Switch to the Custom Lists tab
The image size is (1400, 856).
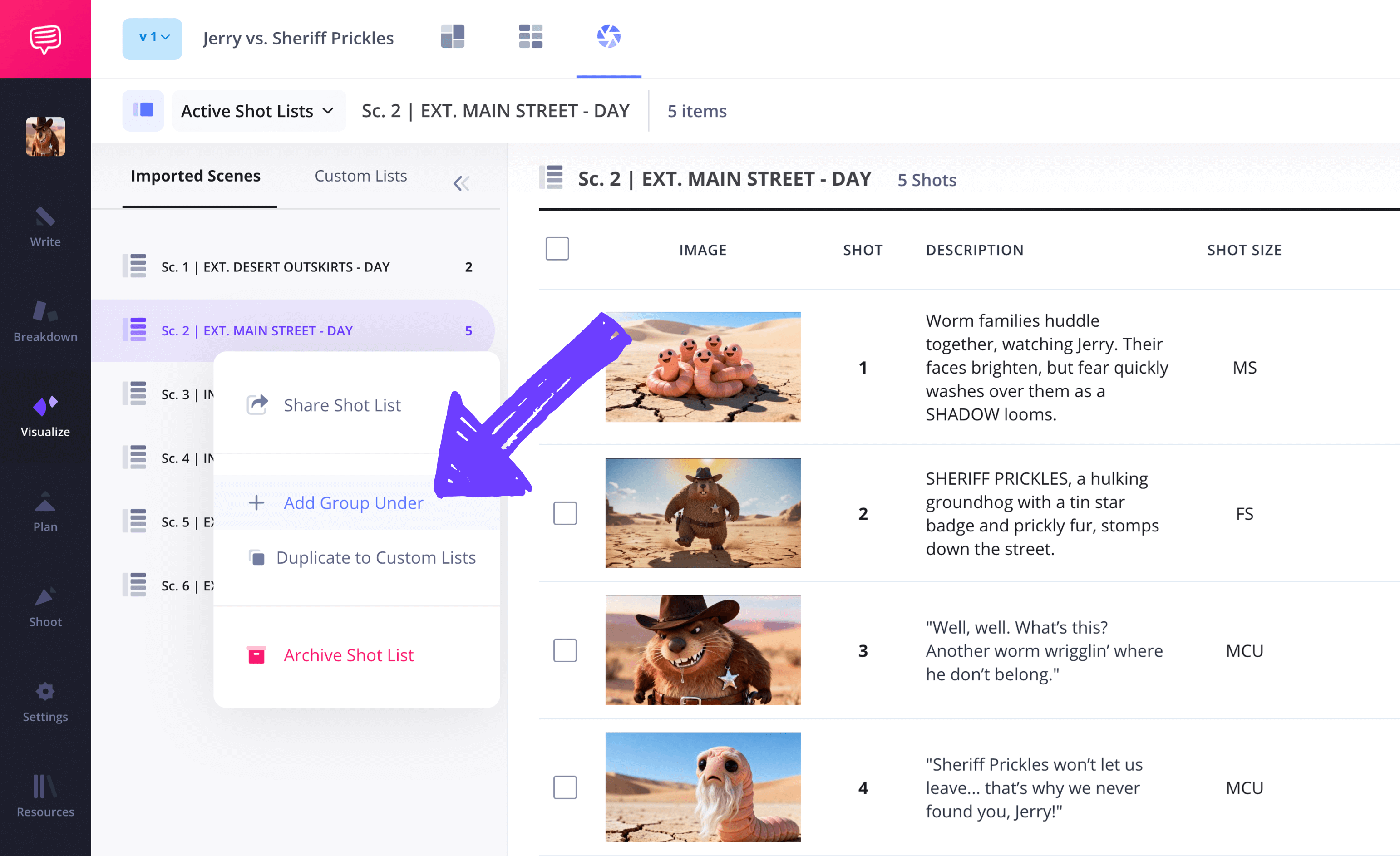pyautogui.click(x=360, y=176)
